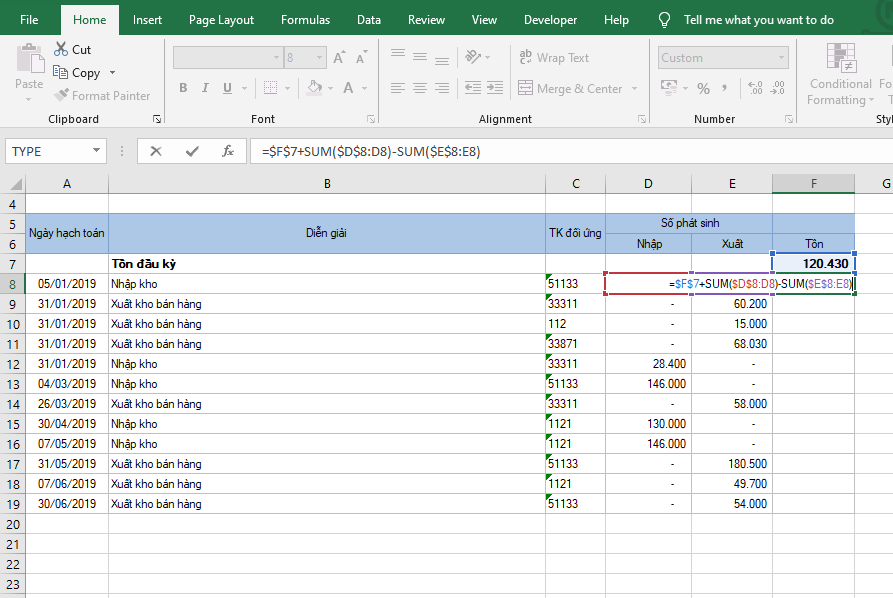Cancel the formula entry with X
Image resolution: width=893 pixels, height=598 pixels.
[156, 151]
